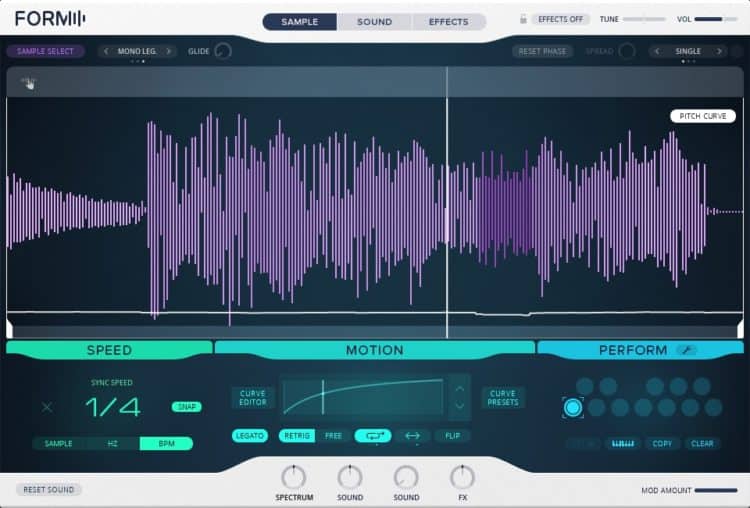Enable the loop playback icon
Viewport: 750px width, 508px height.
click(373, 436)
